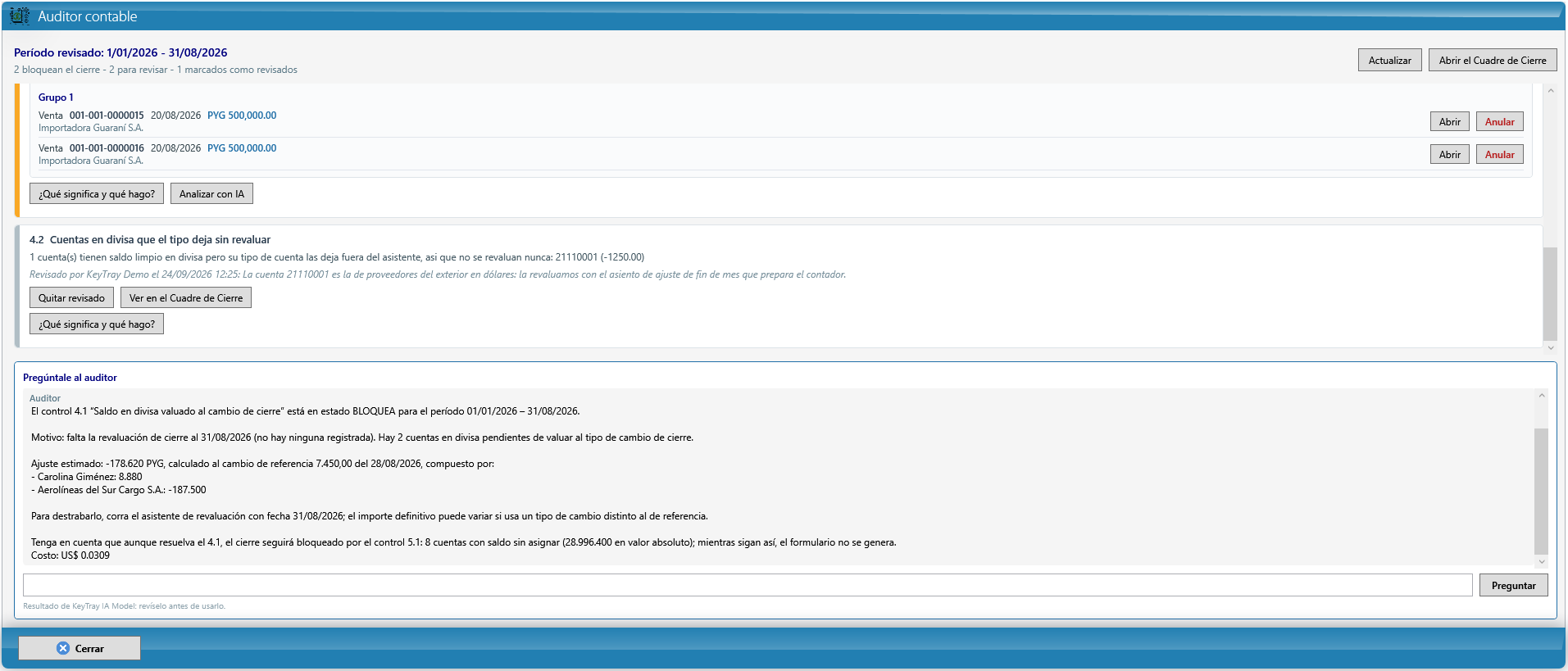
Task: Open sale 001-001-0000016
Action: 1449,154
